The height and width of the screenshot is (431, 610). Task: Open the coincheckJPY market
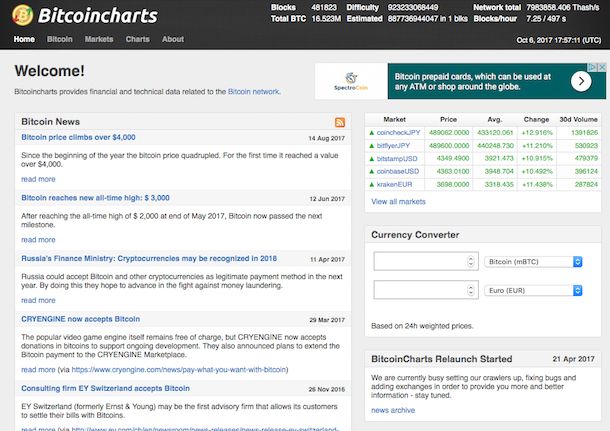[x=398, y=133]
